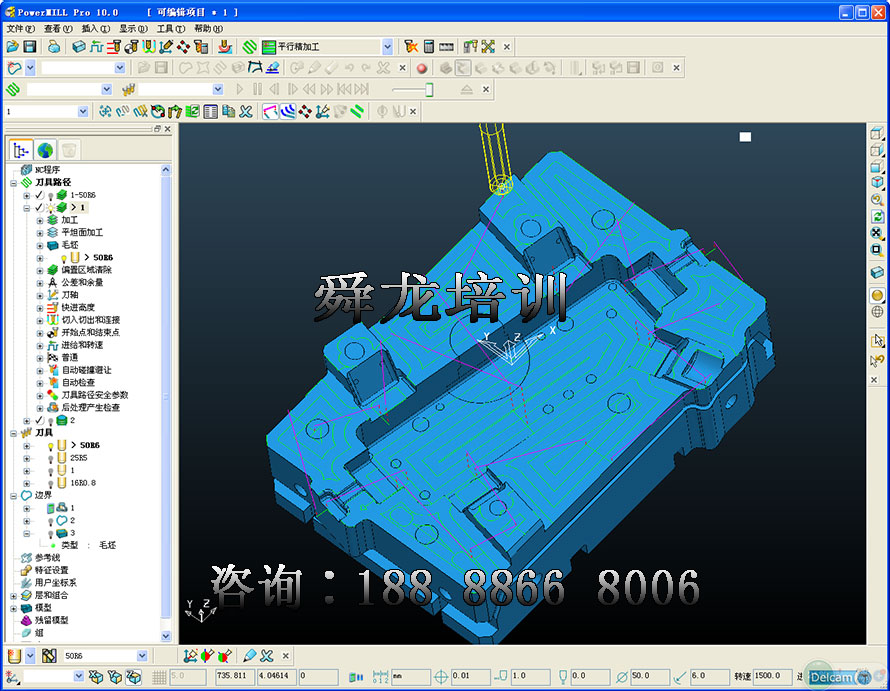Viewport: 890px width, 691px height.
Task: Open the 帮助 menu
Action: 208,28
